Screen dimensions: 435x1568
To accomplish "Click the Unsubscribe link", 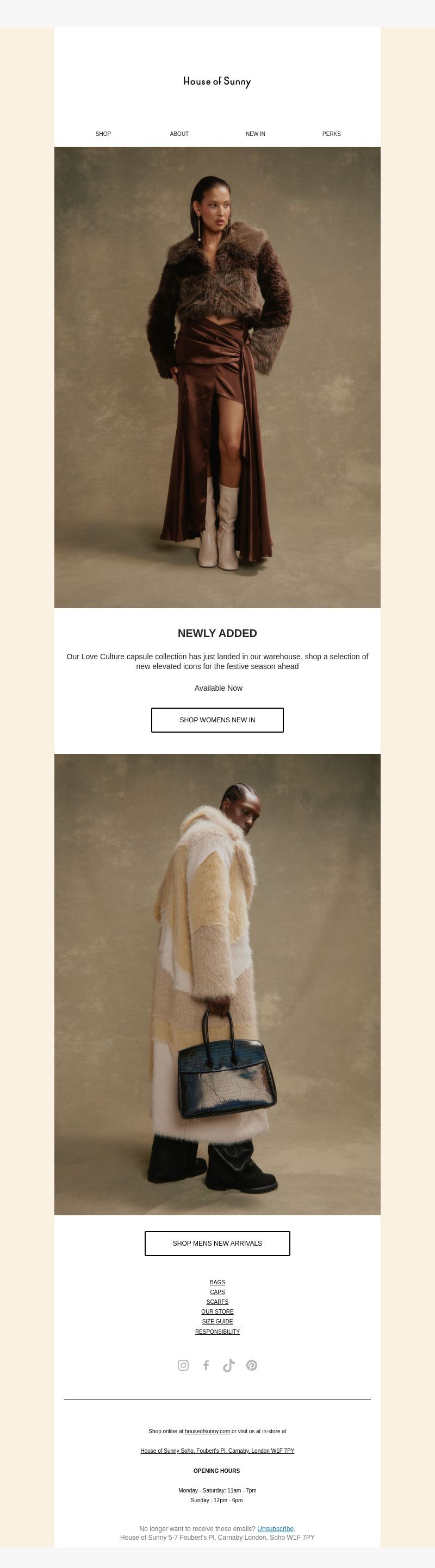I will (x=275, y=1528).
